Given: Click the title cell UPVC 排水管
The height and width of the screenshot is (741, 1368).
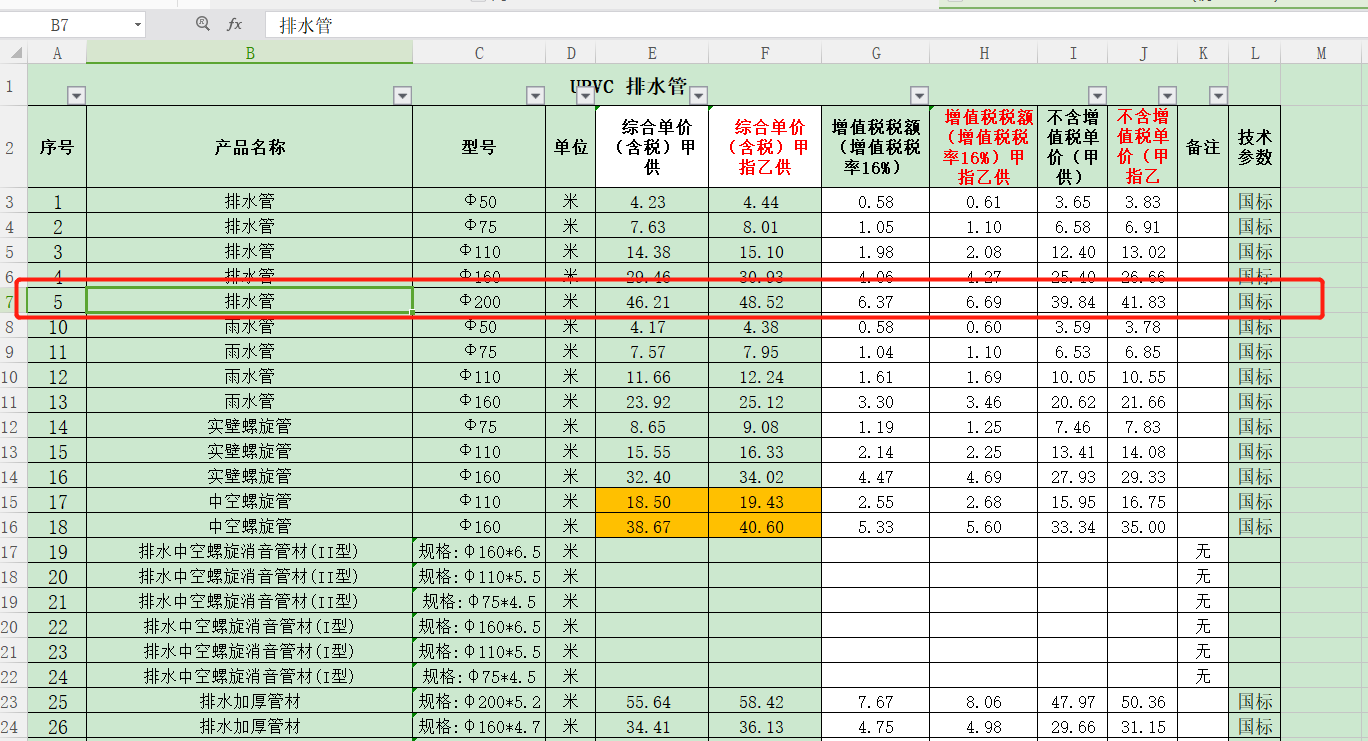Looking at the screenshot, I should point(628,86).
